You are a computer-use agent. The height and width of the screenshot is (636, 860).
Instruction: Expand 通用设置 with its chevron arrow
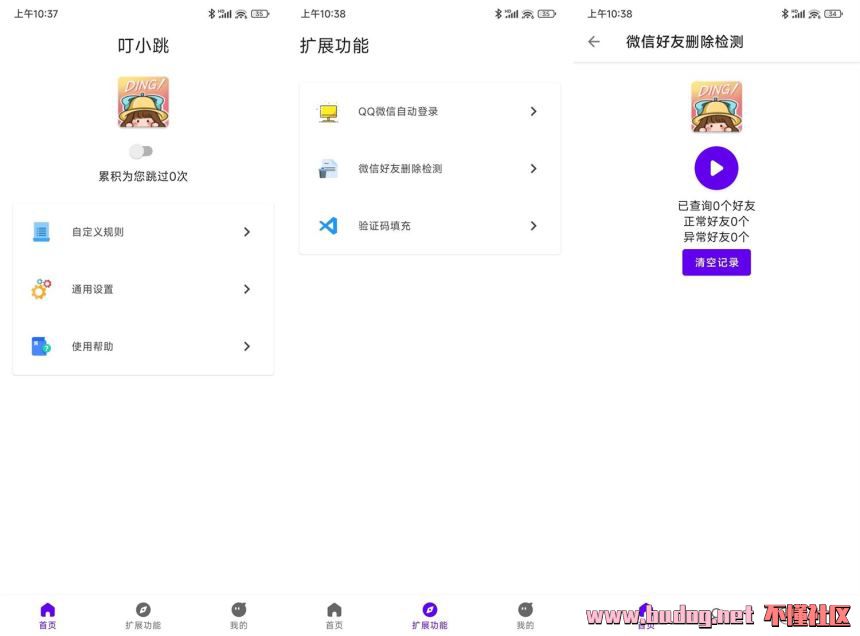pyautogui.click(x=247, y=289)
